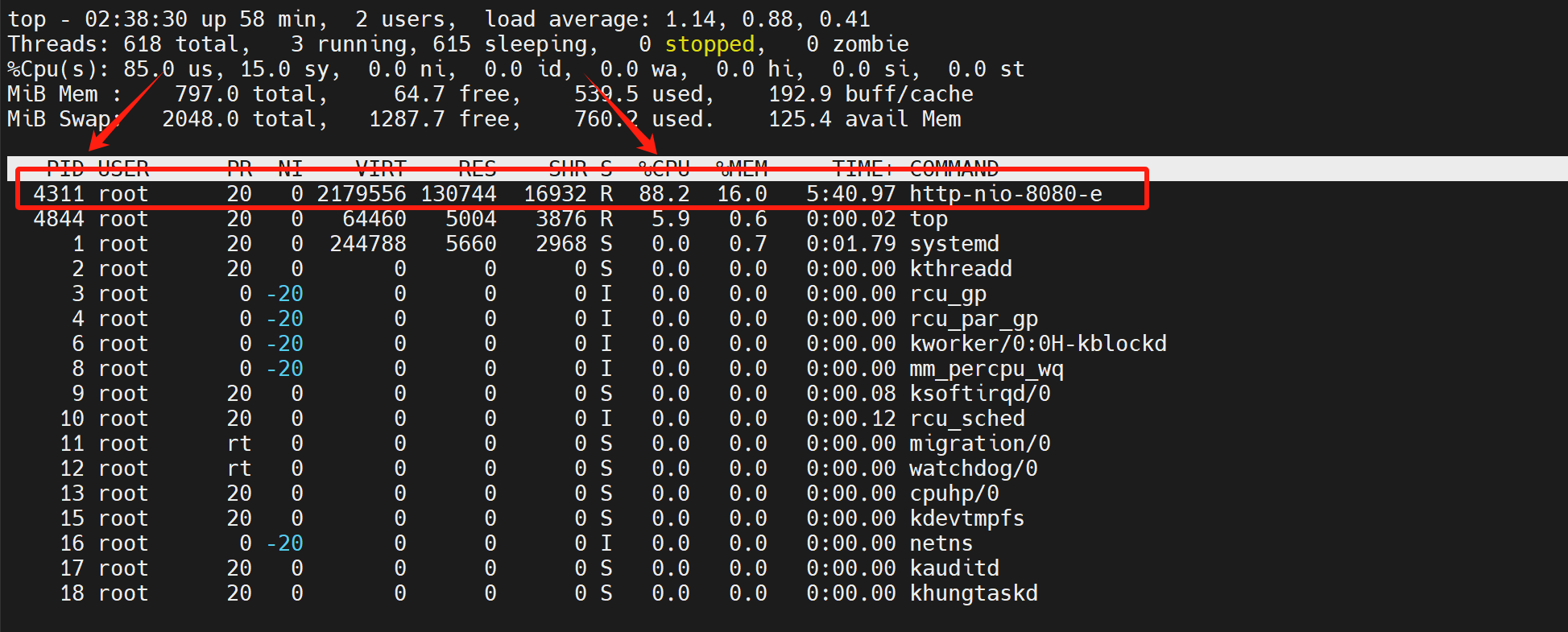Click the 5.9 CPU value

(x=671, y=219)
